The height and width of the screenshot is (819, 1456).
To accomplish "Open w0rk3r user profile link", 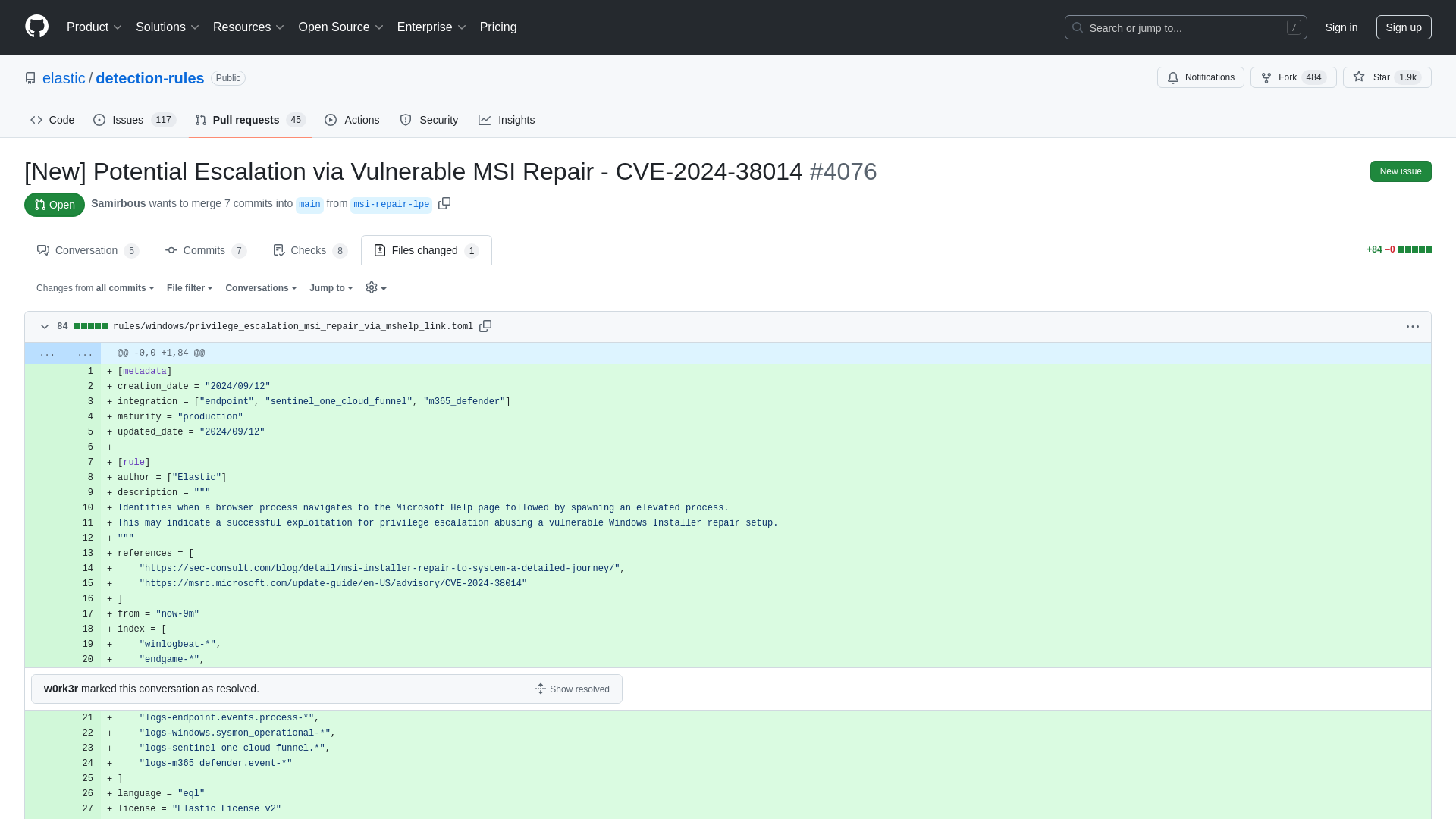I will pos(61,689).
